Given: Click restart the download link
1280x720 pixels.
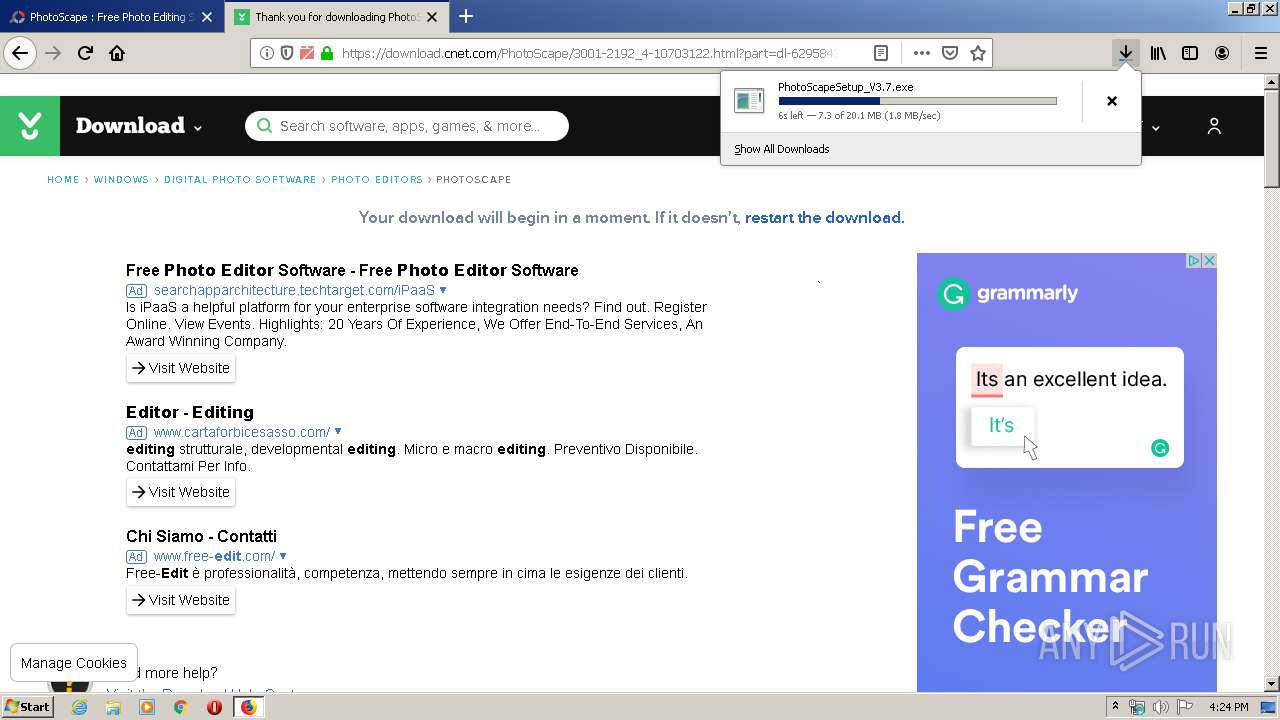Looking at the screenshot, I should tap(823, 217).
